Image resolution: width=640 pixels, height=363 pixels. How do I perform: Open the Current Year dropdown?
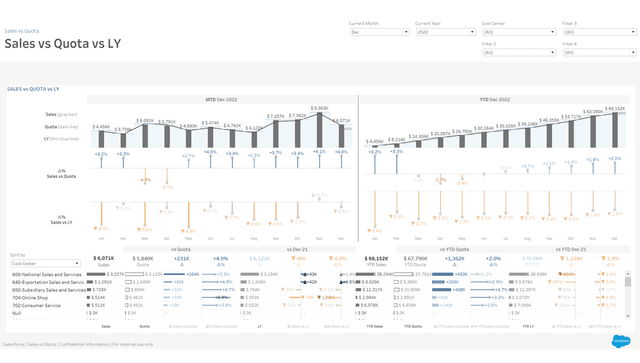[446, 32]
